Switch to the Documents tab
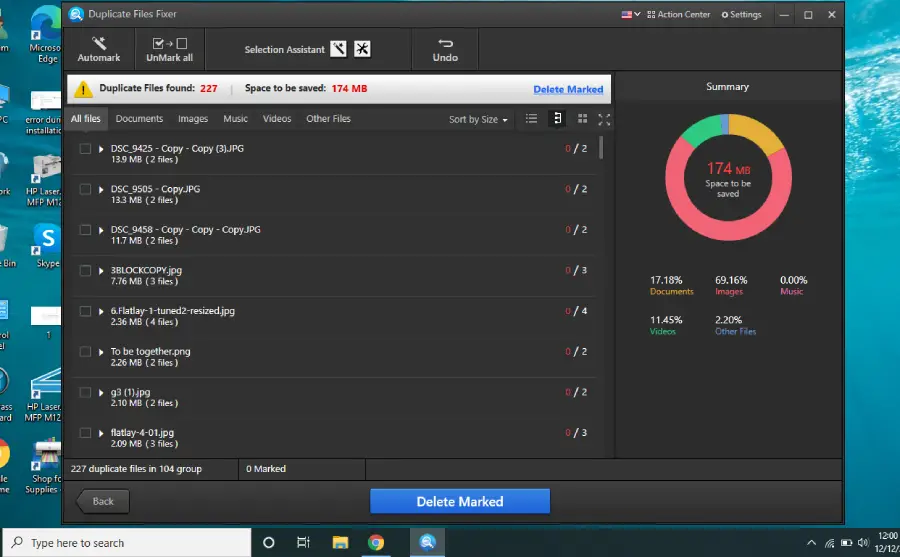 pos(139,119)
